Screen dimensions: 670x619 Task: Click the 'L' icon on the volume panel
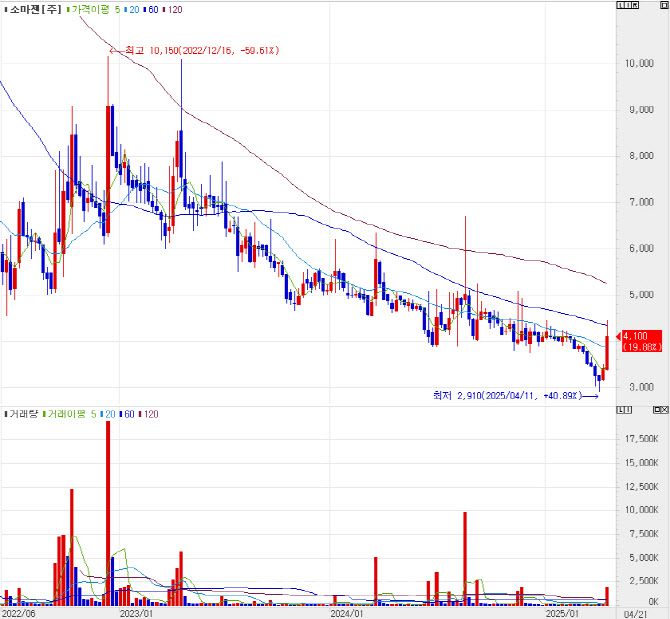[622, 410]
